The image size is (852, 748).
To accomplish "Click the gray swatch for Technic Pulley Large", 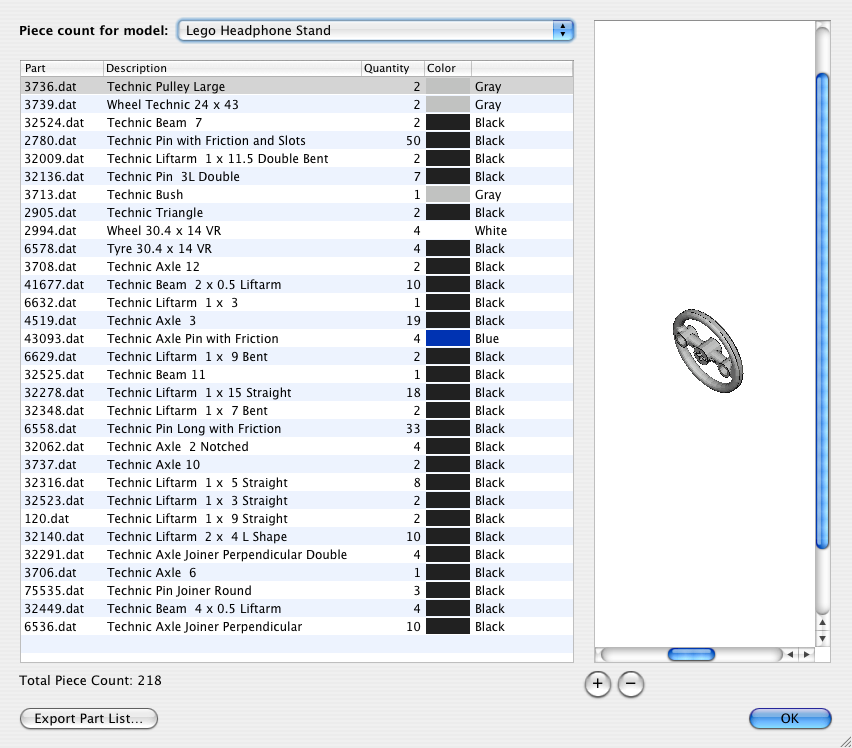I will [448, 86].
